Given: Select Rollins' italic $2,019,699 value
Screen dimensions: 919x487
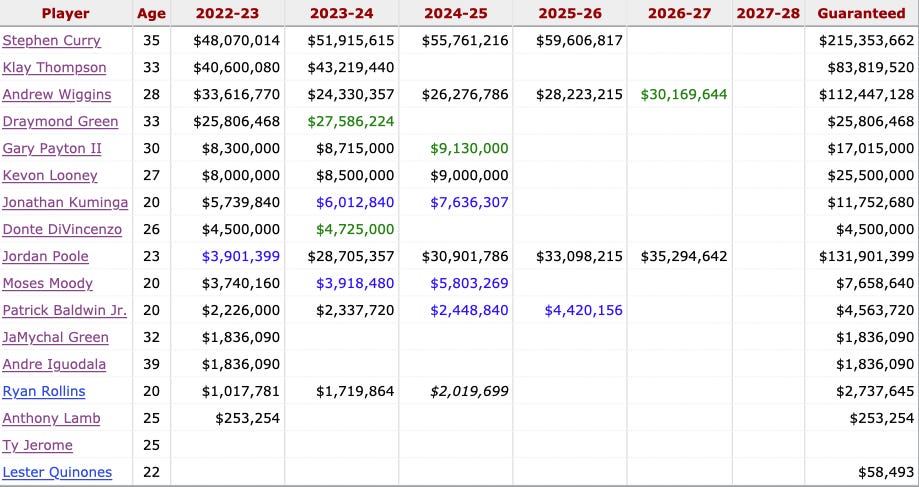Looking at the screenshot, I should point(469,391).
